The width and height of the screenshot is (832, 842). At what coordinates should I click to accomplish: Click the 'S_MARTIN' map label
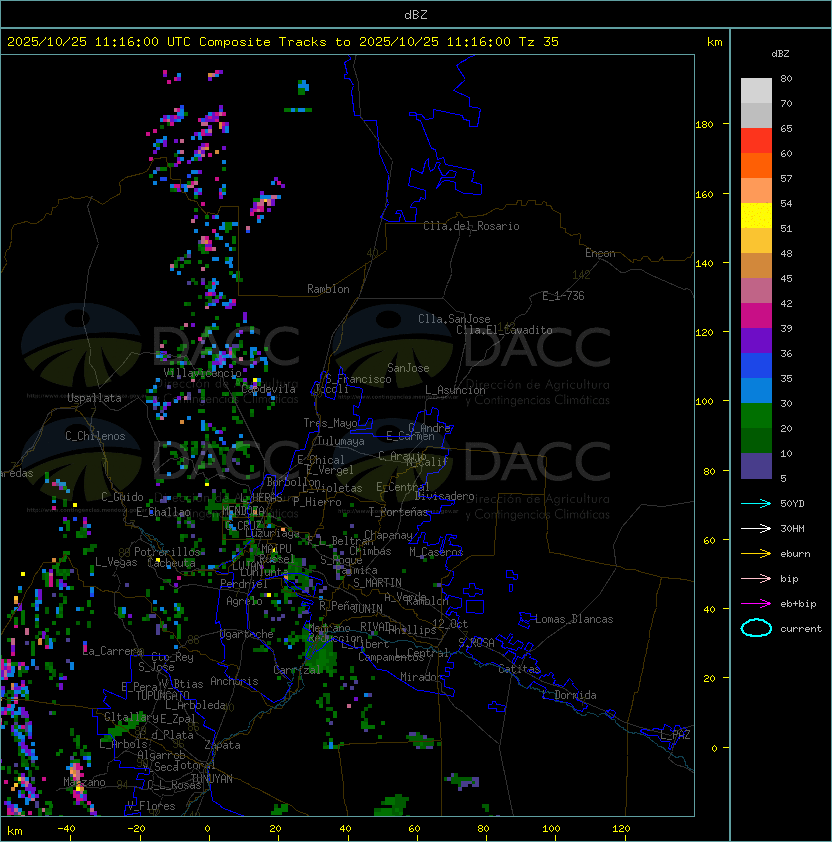tap(377, 583)
